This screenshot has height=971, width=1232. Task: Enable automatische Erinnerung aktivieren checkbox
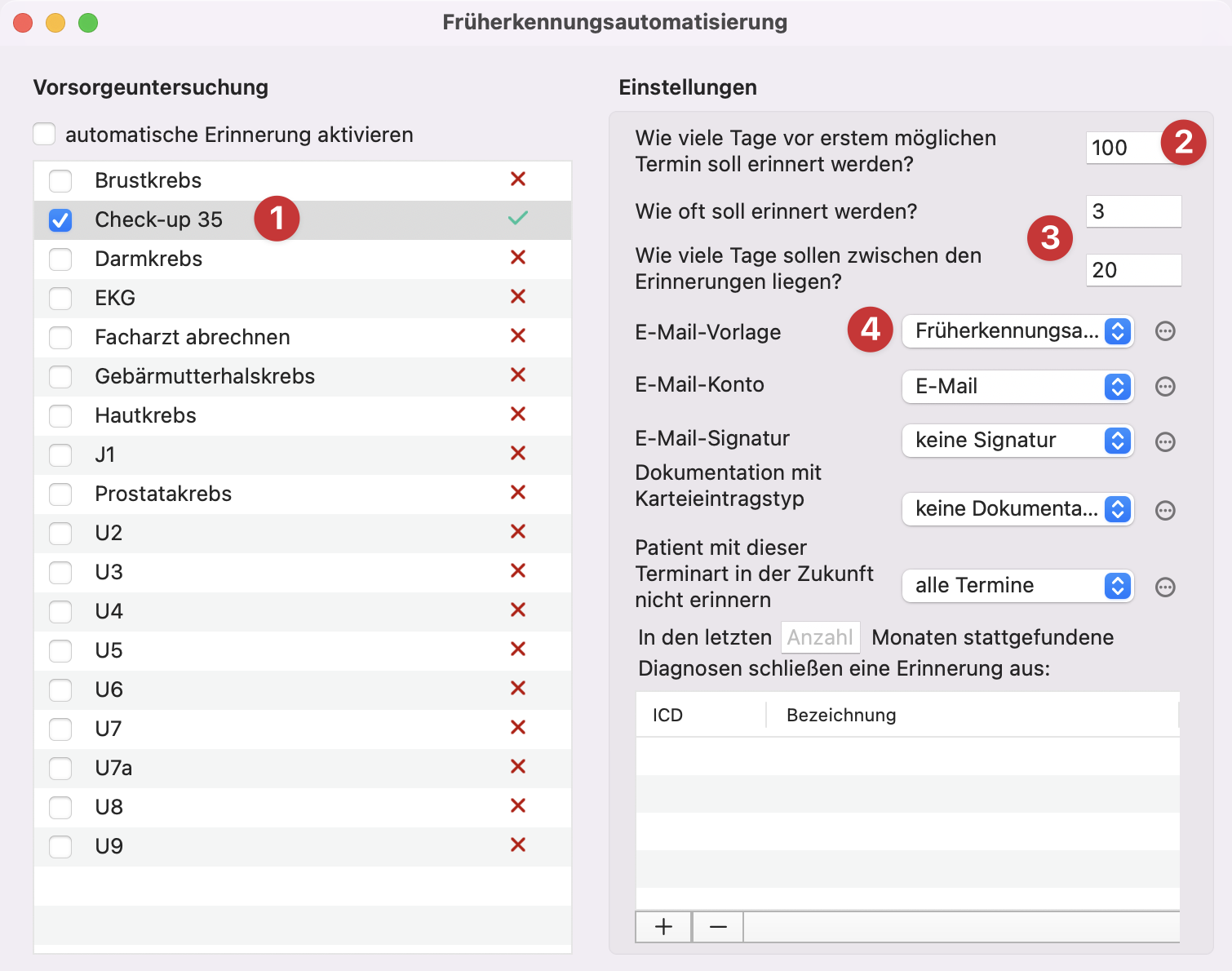(x=44, y=134)
